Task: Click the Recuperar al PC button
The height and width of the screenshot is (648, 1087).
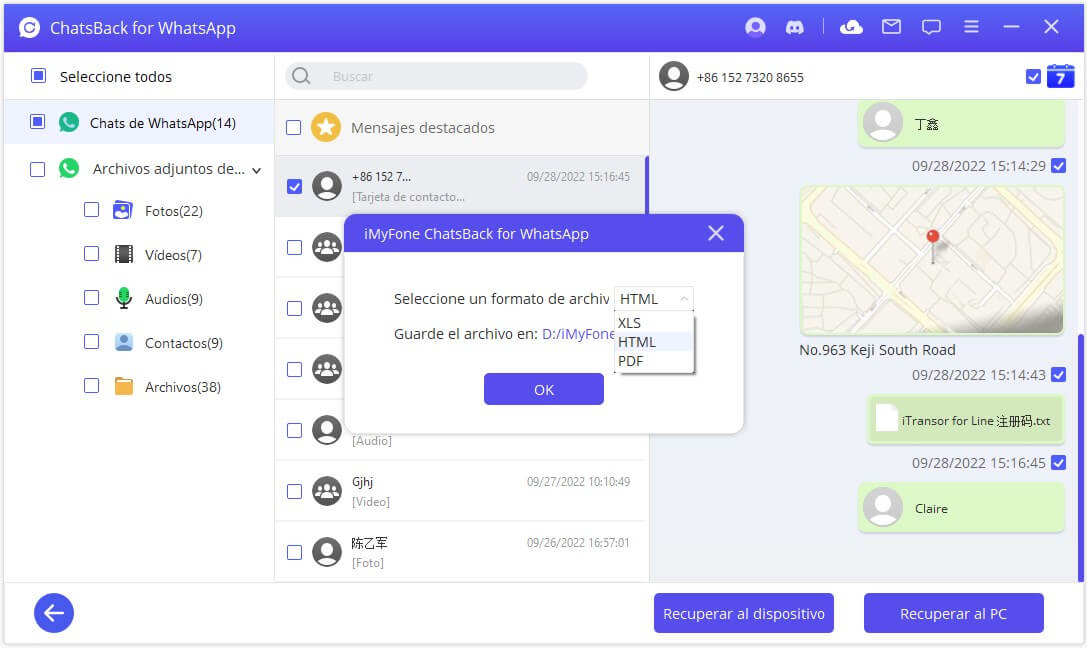Action: click(x=953, y=613)
